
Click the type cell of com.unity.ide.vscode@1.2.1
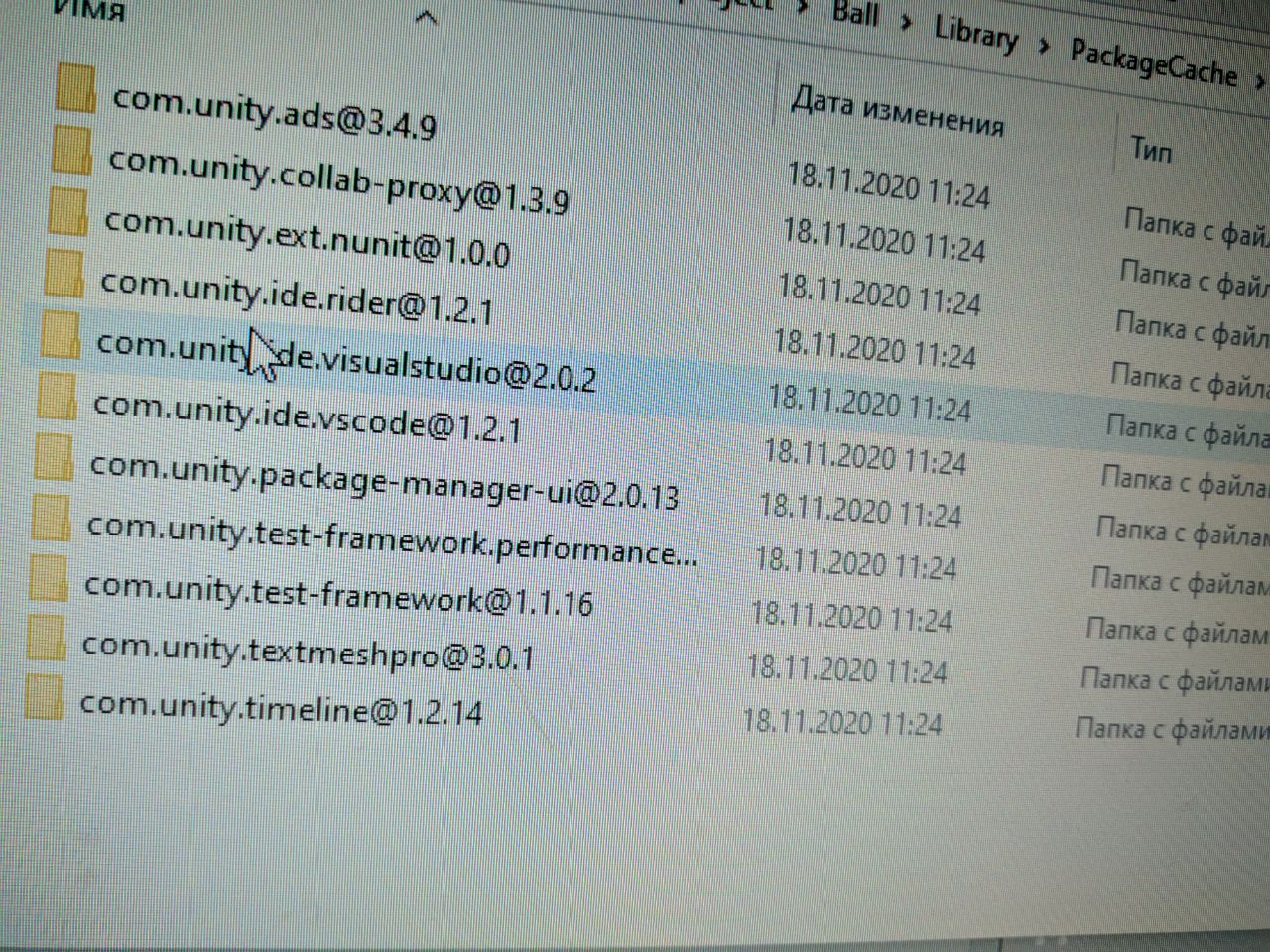pyautogui.click(x=1185, y=480)
